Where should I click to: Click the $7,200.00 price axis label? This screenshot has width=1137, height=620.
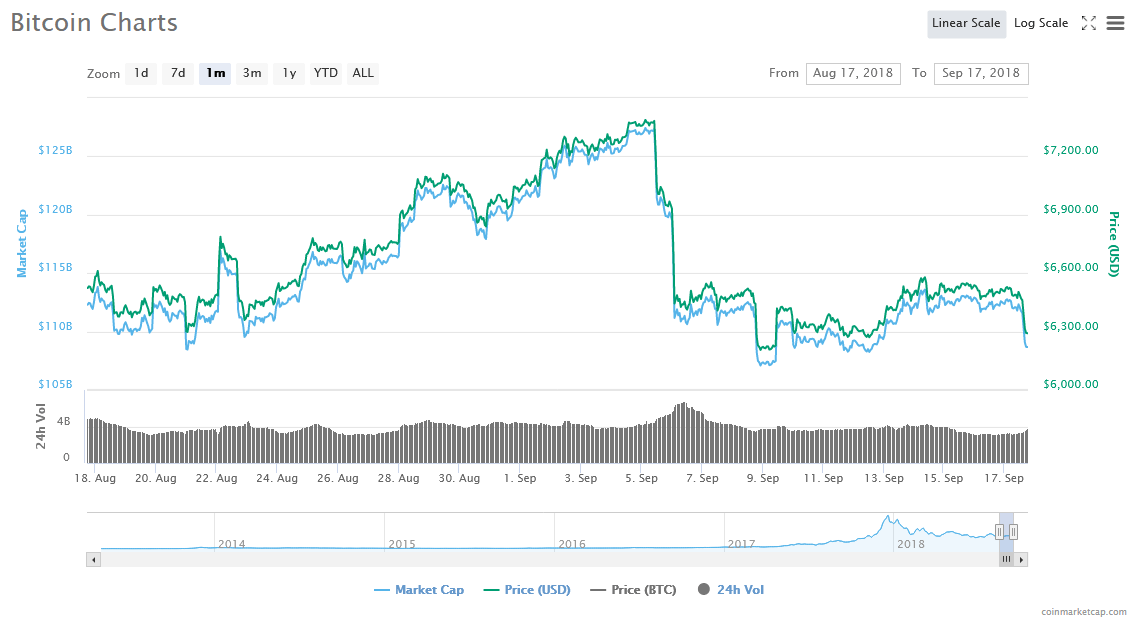coord(1071,151)
